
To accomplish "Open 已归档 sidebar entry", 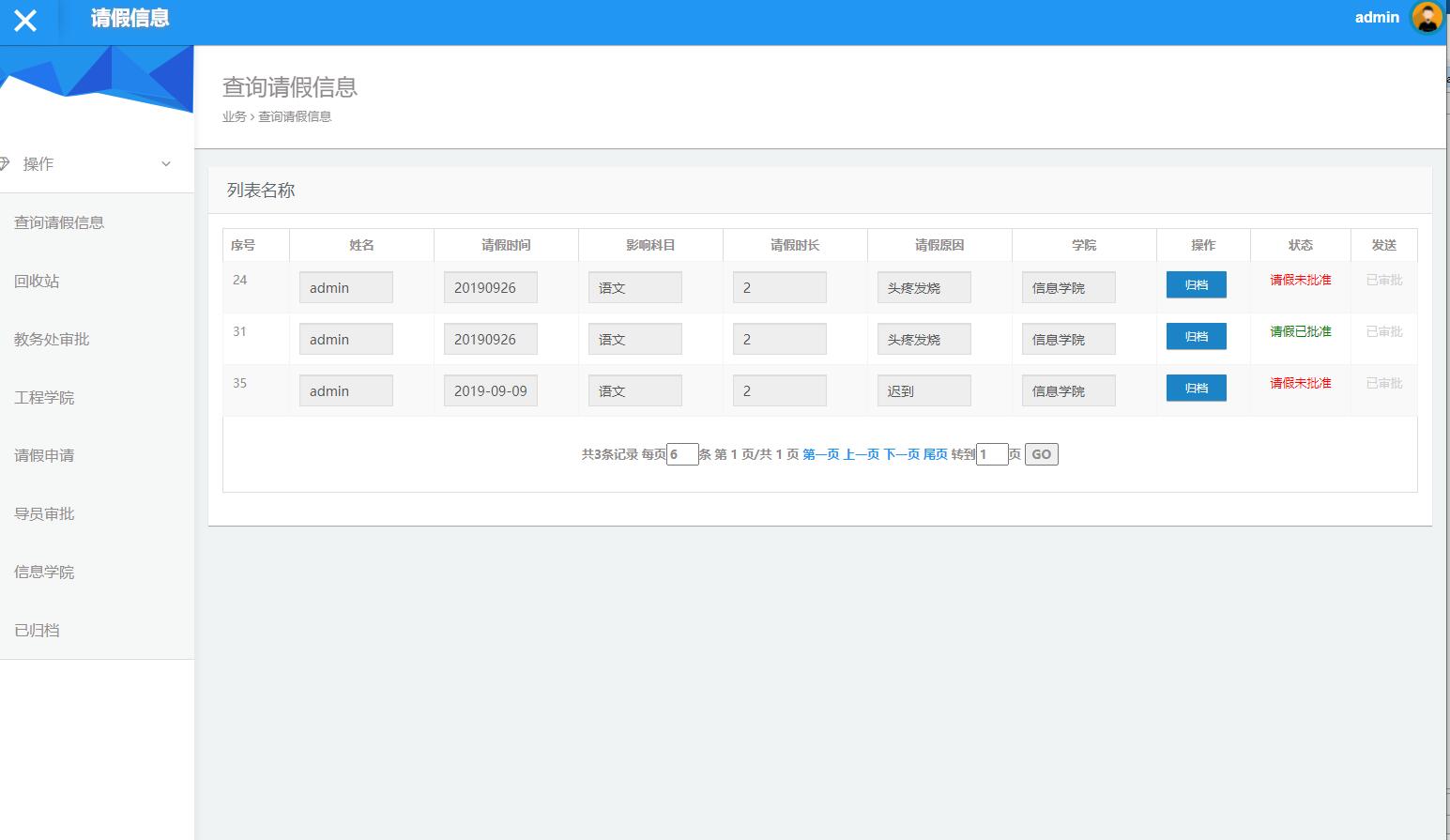I will pyautogui.click(x=37, y=630).
